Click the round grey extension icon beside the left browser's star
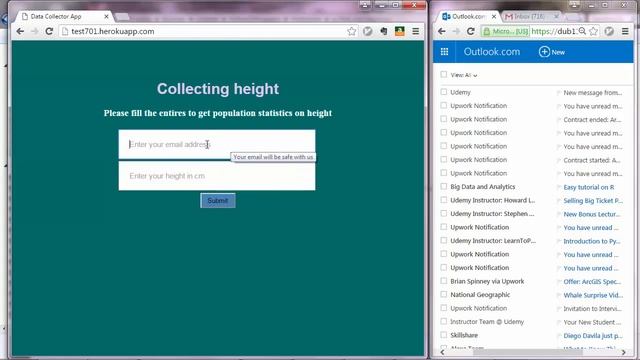Image resolution: width=640 pixels, height=360 pixels. [367, 31]
